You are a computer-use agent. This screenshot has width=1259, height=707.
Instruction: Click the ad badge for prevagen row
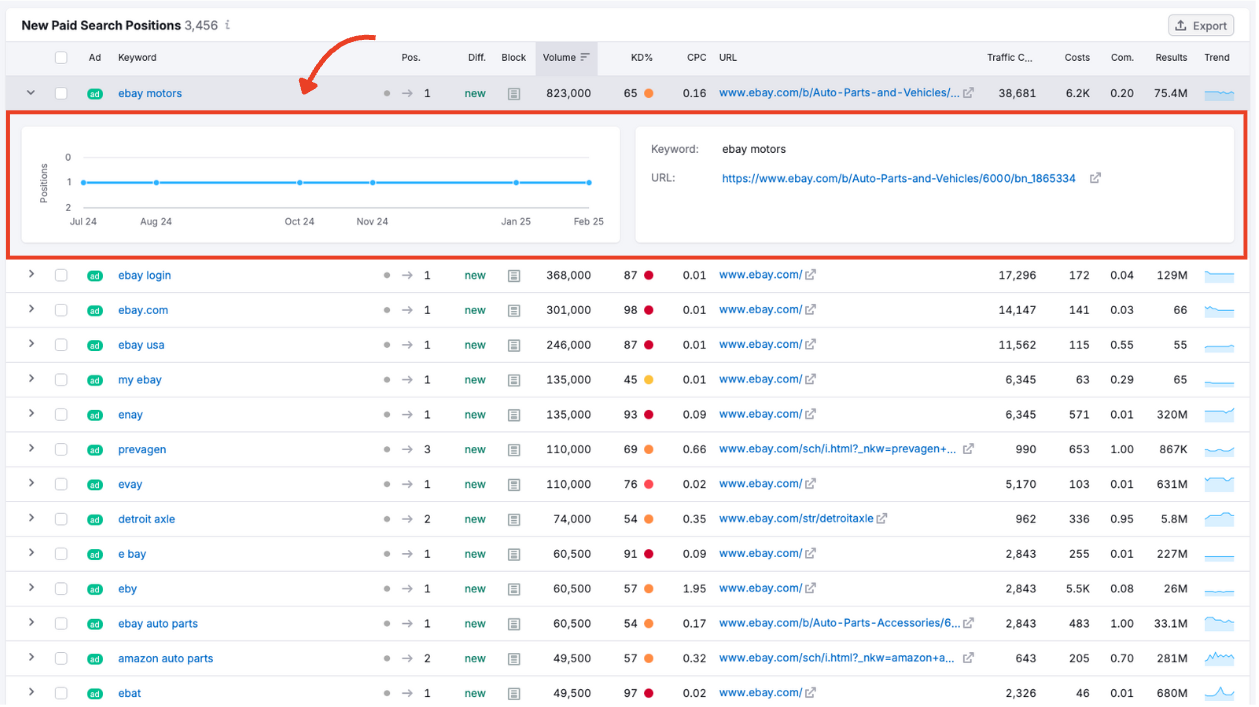tap(95, 450)
